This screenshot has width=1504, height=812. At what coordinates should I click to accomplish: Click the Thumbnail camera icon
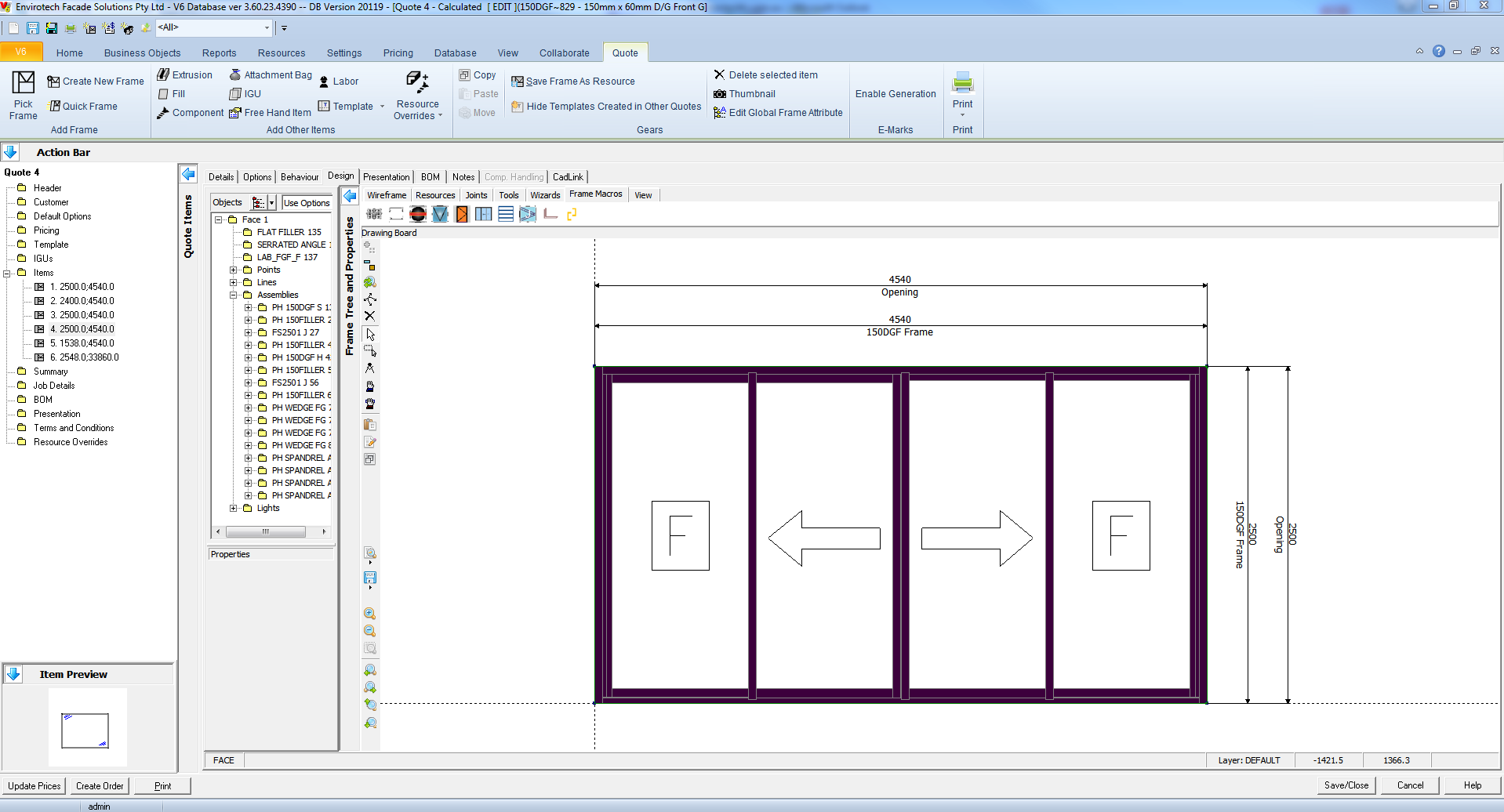pyautogui.click(x=720, y=94)
